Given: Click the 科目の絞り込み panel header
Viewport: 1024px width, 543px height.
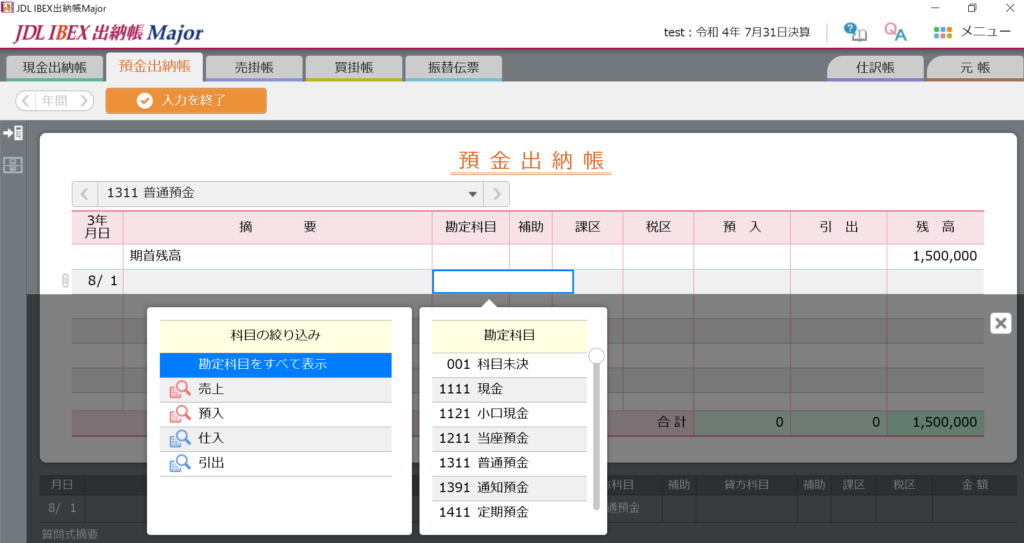Looking at the screenshot, I should coord(276,336).
